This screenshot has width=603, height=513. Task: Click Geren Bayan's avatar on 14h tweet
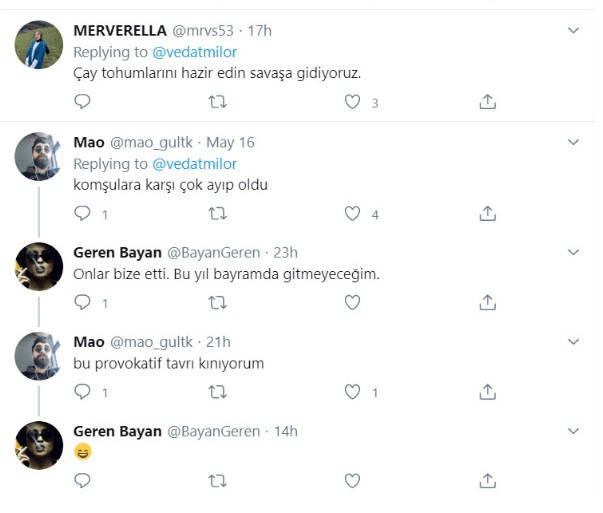pos(40,446)
